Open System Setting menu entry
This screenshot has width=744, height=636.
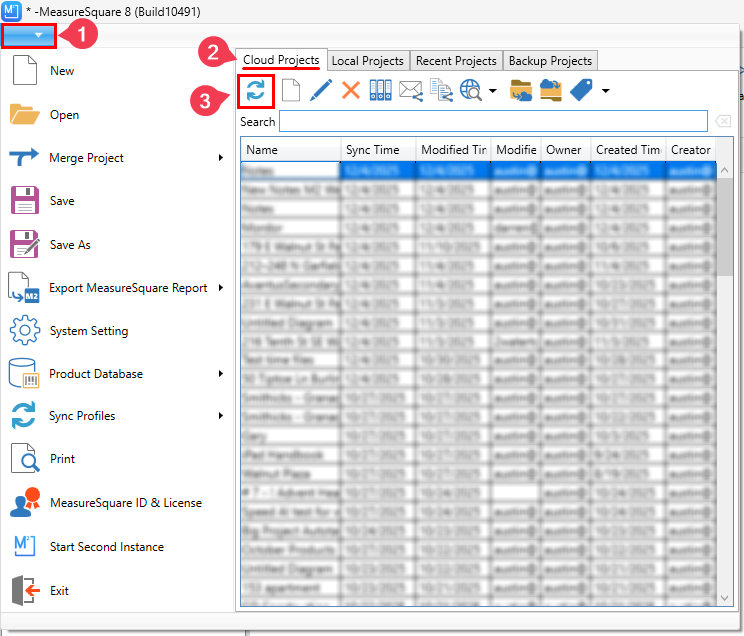pos(89,331)
